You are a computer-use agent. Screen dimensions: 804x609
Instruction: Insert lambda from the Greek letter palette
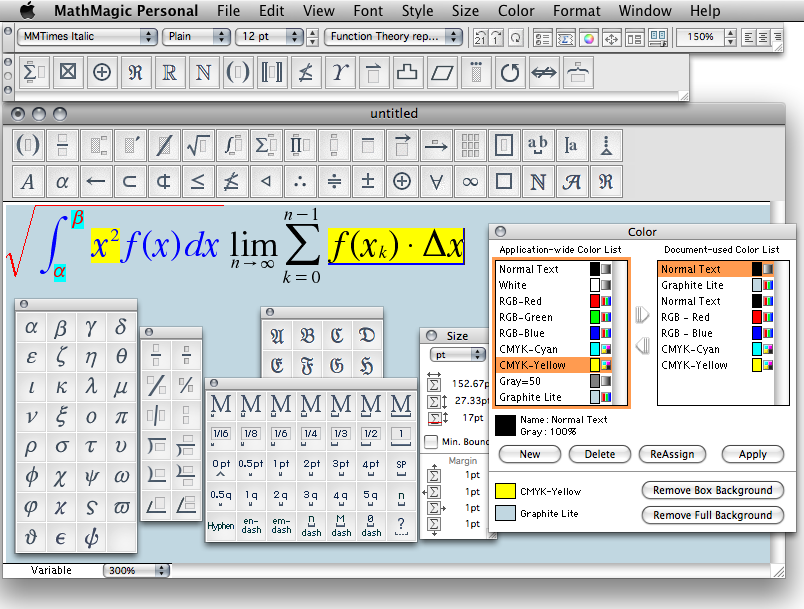(91, 387)
